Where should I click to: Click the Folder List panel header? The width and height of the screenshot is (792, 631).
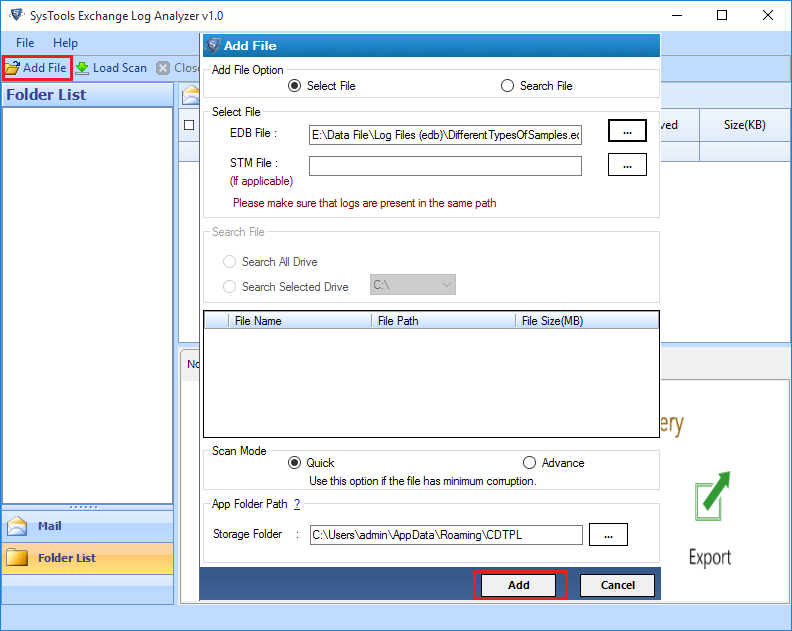coord(87,94)
